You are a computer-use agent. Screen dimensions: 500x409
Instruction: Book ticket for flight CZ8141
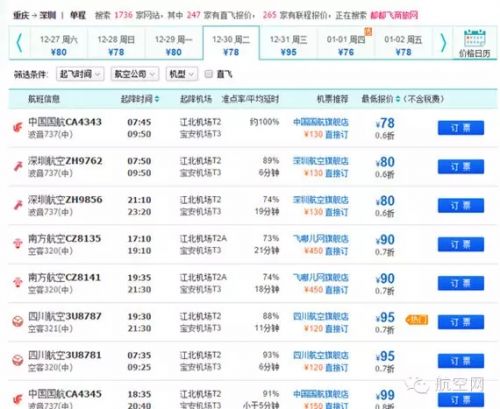click(461, 283)
